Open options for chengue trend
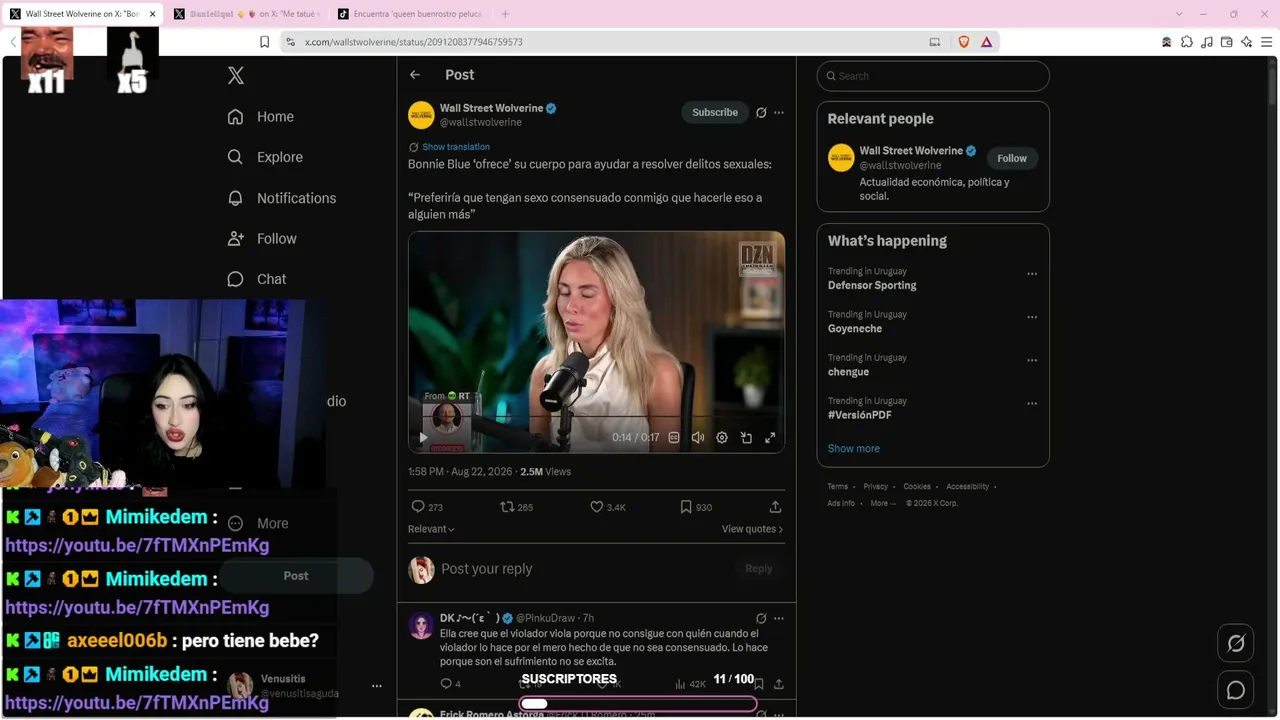The width and height of the screenshot is (1280, 720). (x=1032, y=360)
